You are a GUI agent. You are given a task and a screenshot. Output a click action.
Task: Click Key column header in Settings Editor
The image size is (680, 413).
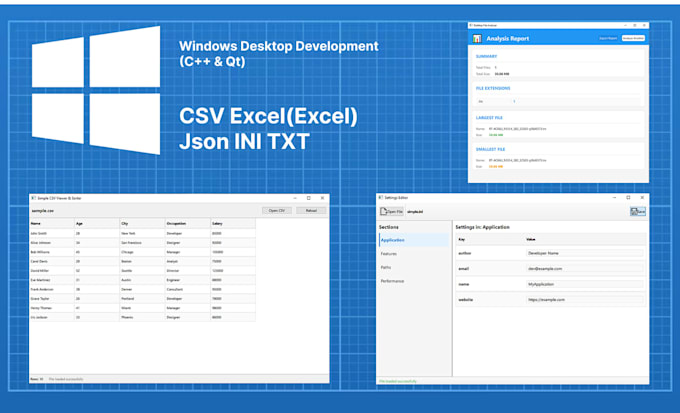click(x=461, y=239)
